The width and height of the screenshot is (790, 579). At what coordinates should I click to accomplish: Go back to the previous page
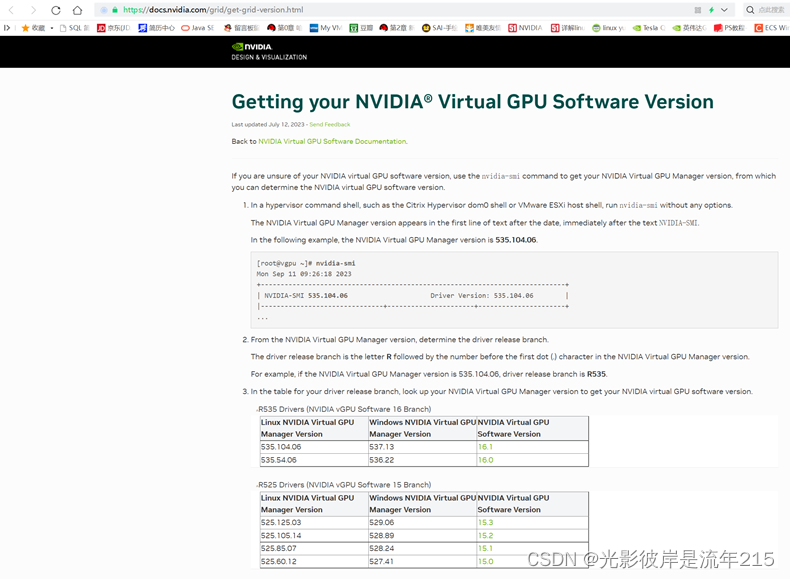click(x=11, y=10)
